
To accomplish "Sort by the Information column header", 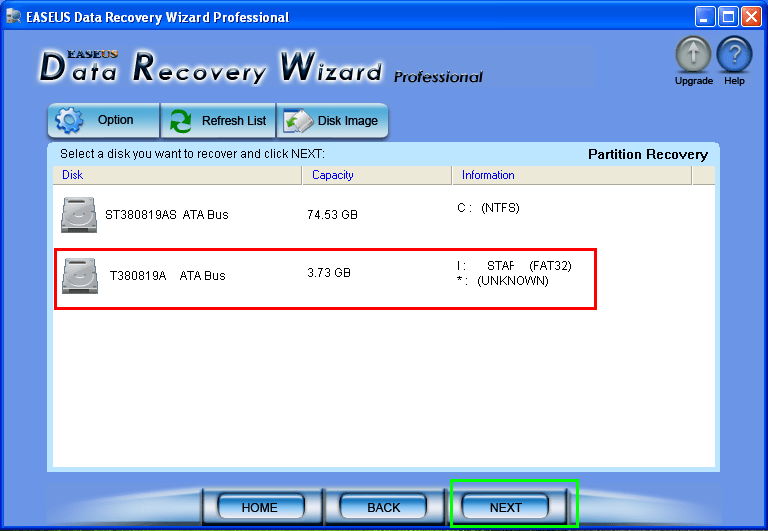I will point(572,175).
